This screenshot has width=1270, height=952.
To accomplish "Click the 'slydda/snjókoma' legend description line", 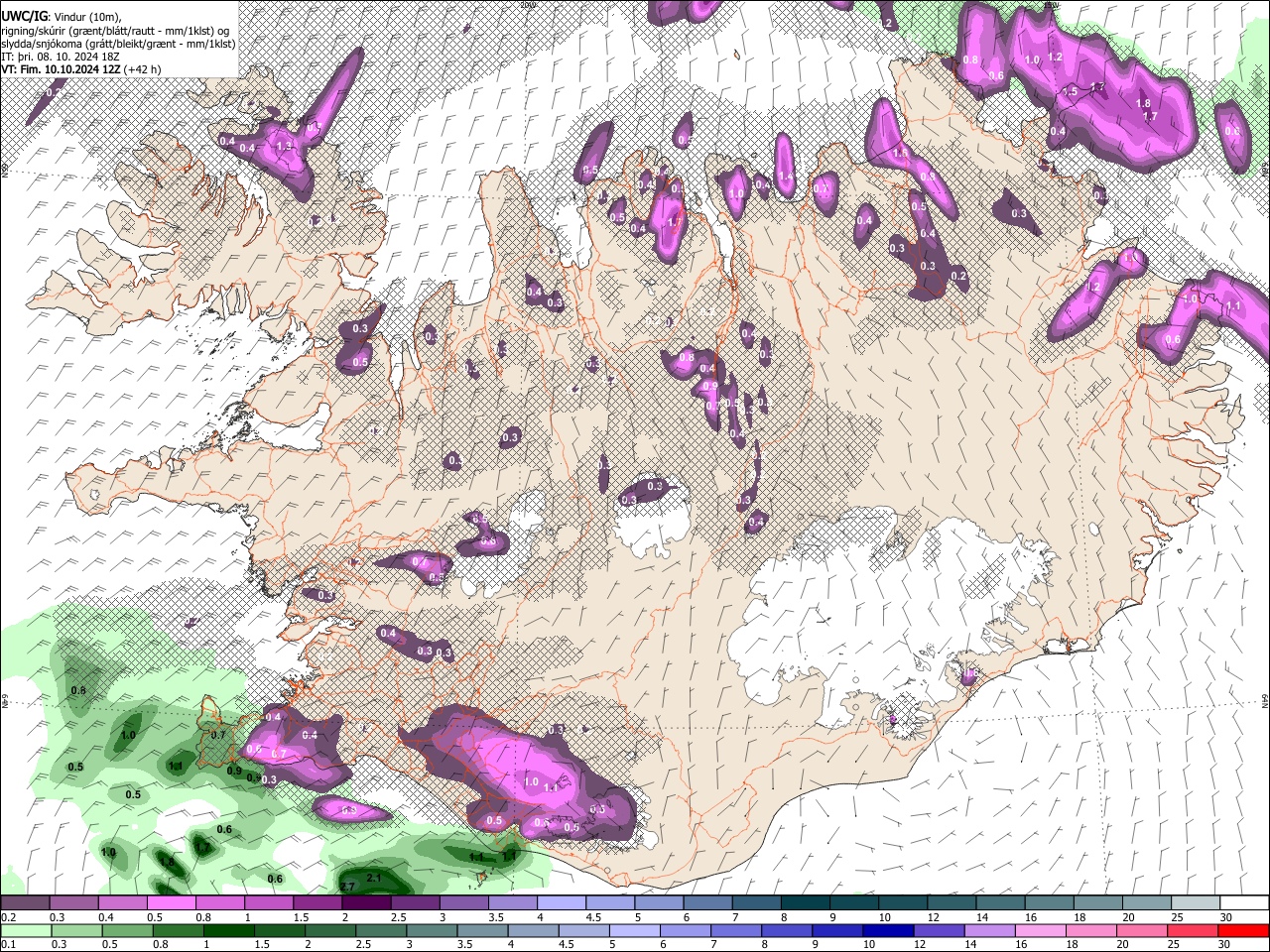I will pyautogui.click(x=118, y=44).
